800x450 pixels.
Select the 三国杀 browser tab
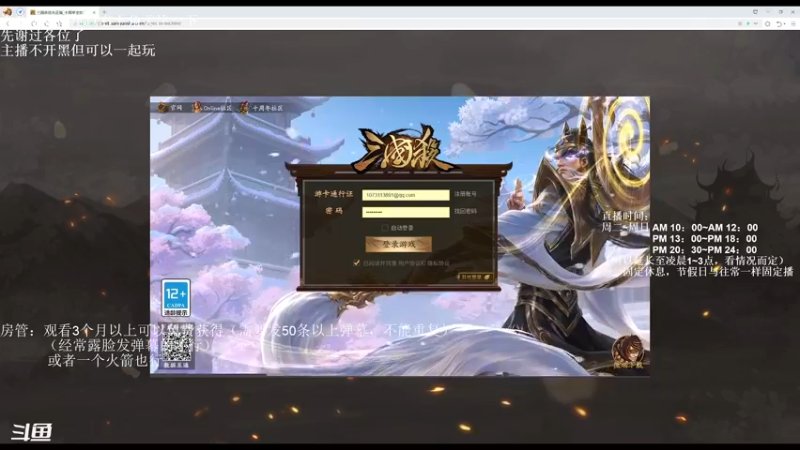pos(61,12)
